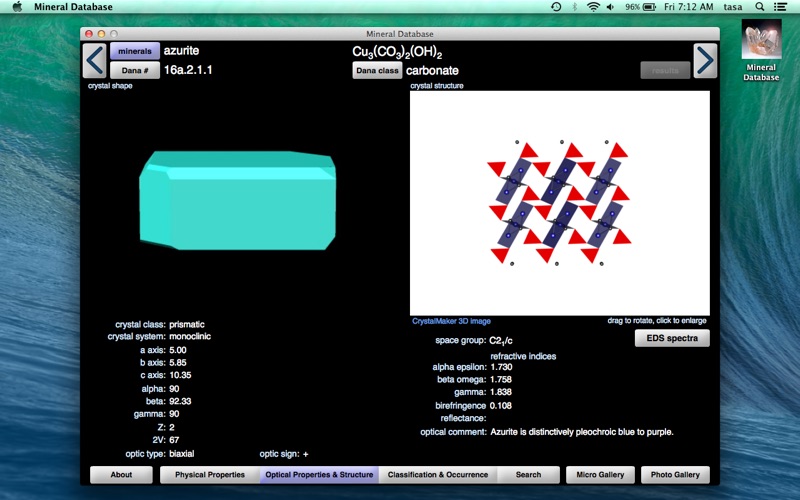The image size is (800, 500).
Task: Click the cyan crystal shape model
Action: point(238,200)
